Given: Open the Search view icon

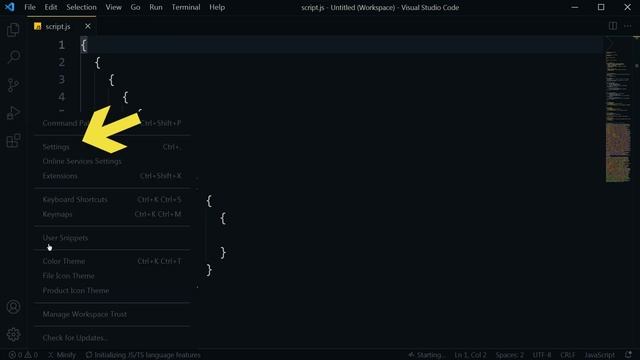Looking at the screenshot, I should [13, 57].
